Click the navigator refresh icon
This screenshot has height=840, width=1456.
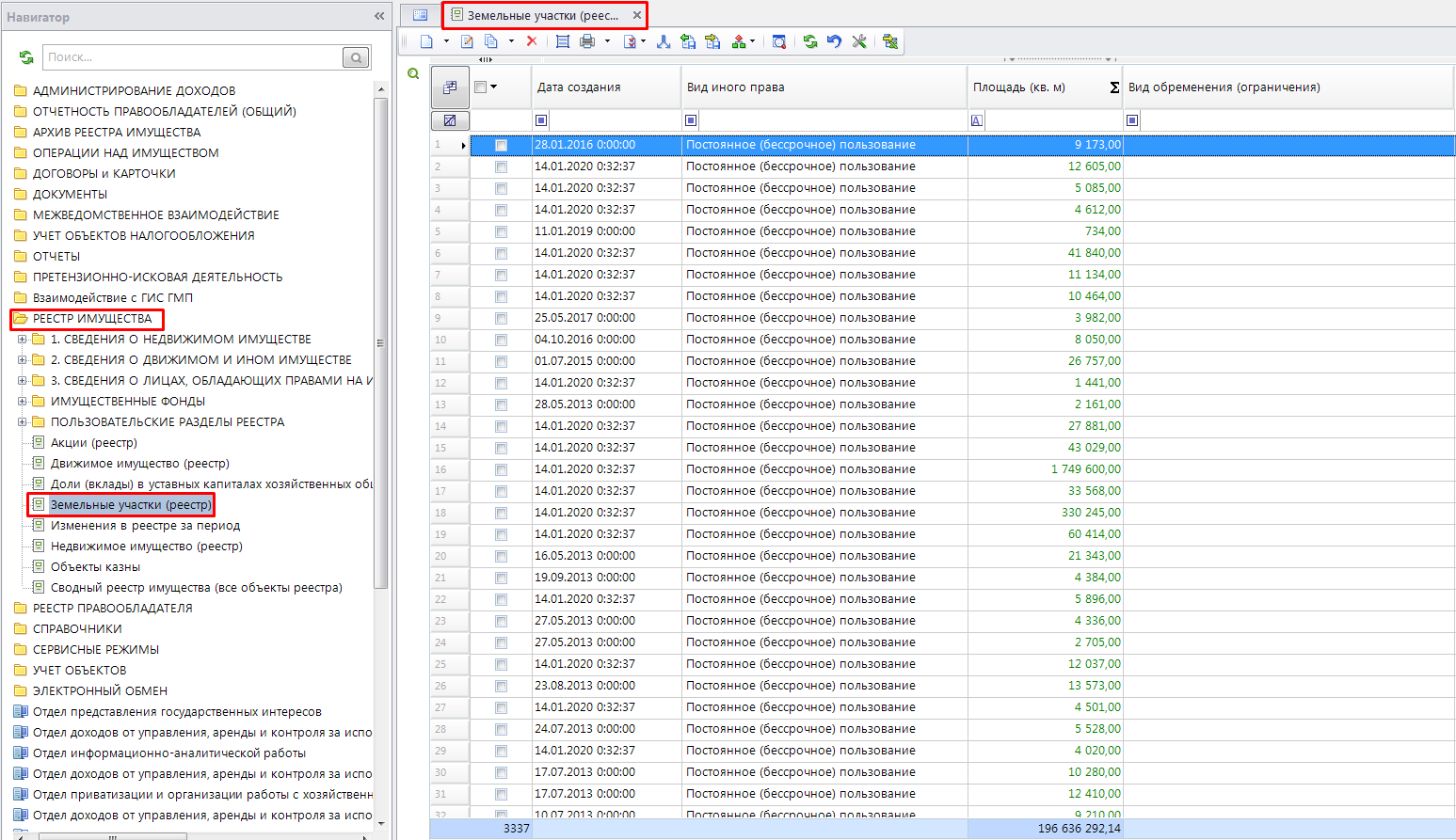click(26, 57)
